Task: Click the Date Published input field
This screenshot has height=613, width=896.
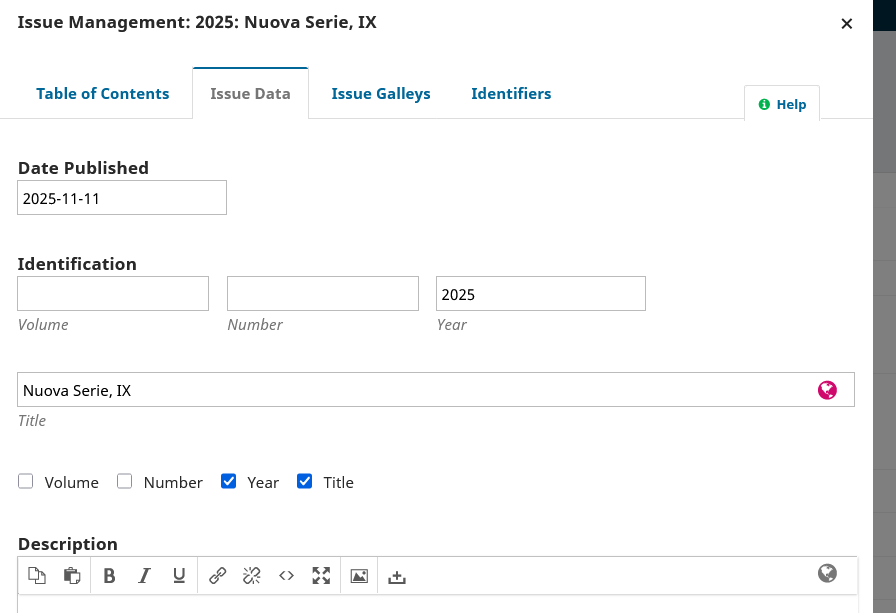Action: [x=122, y=198]
